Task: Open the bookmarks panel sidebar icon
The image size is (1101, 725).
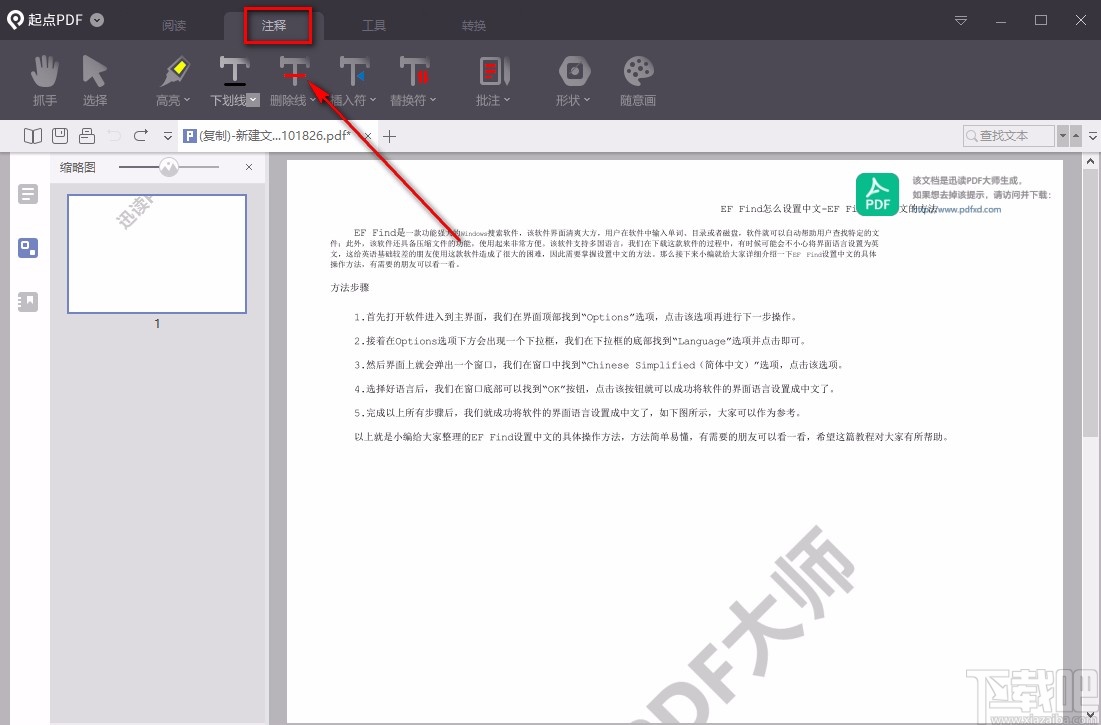Action: 28,302
